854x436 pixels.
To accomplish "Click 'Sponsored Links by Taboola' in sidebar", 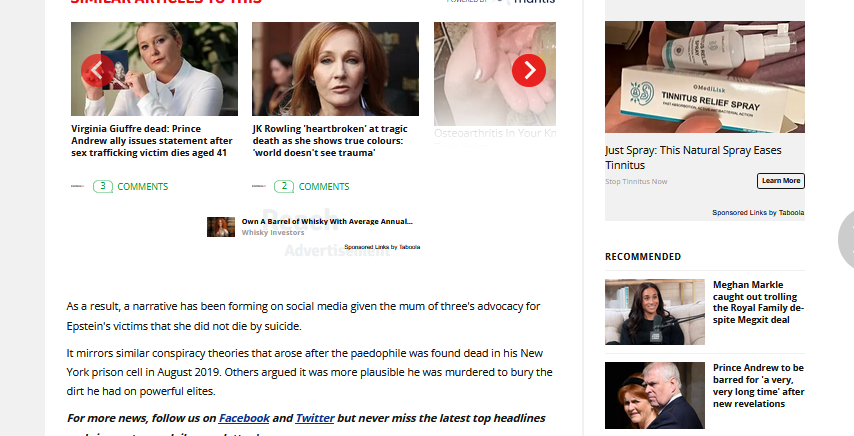I will 758,212.
